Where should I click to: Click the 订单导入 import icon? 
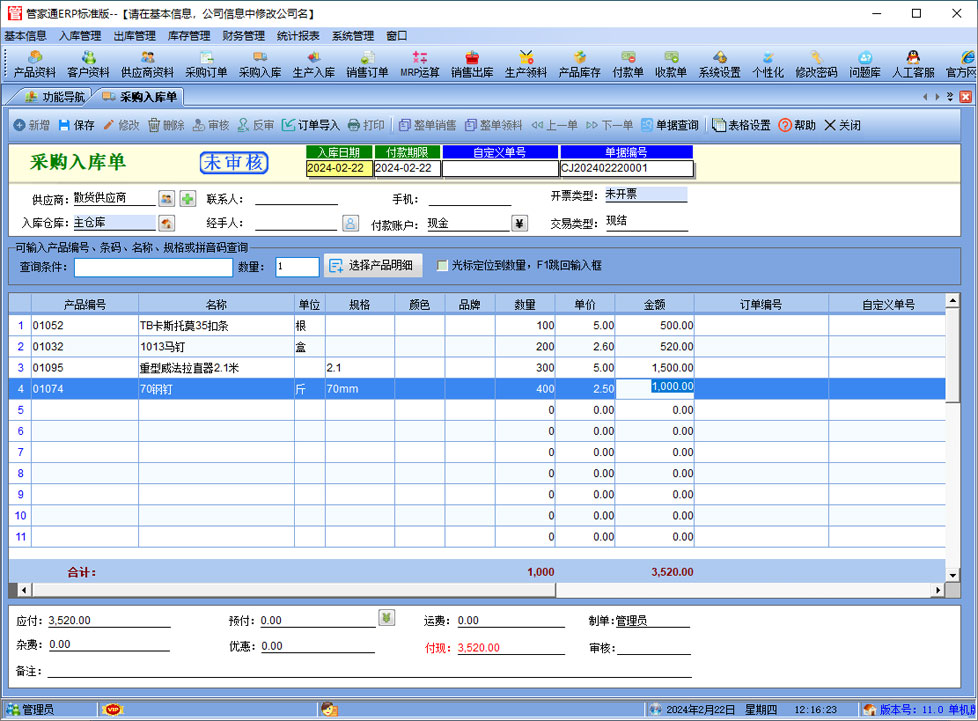tap(310, 125)
